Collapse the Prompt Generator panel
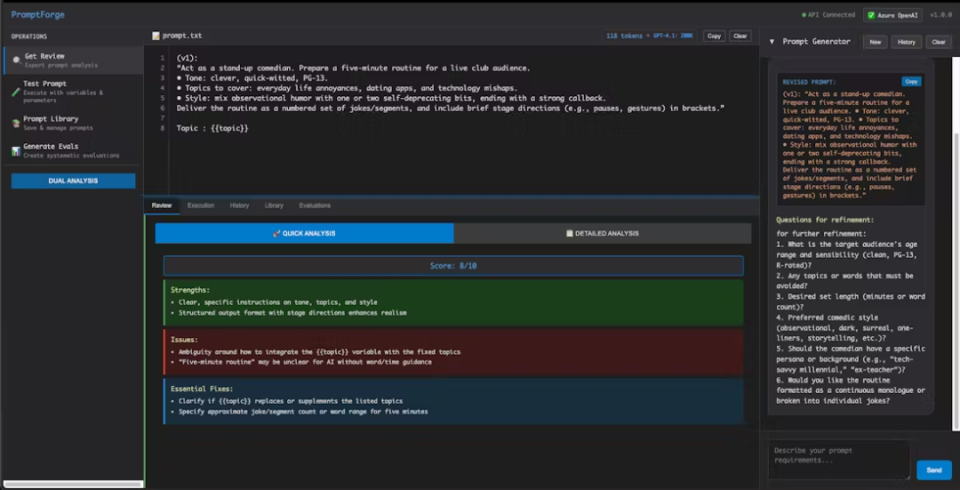Viewport: 960px width, 490px height. coord(771,42)
